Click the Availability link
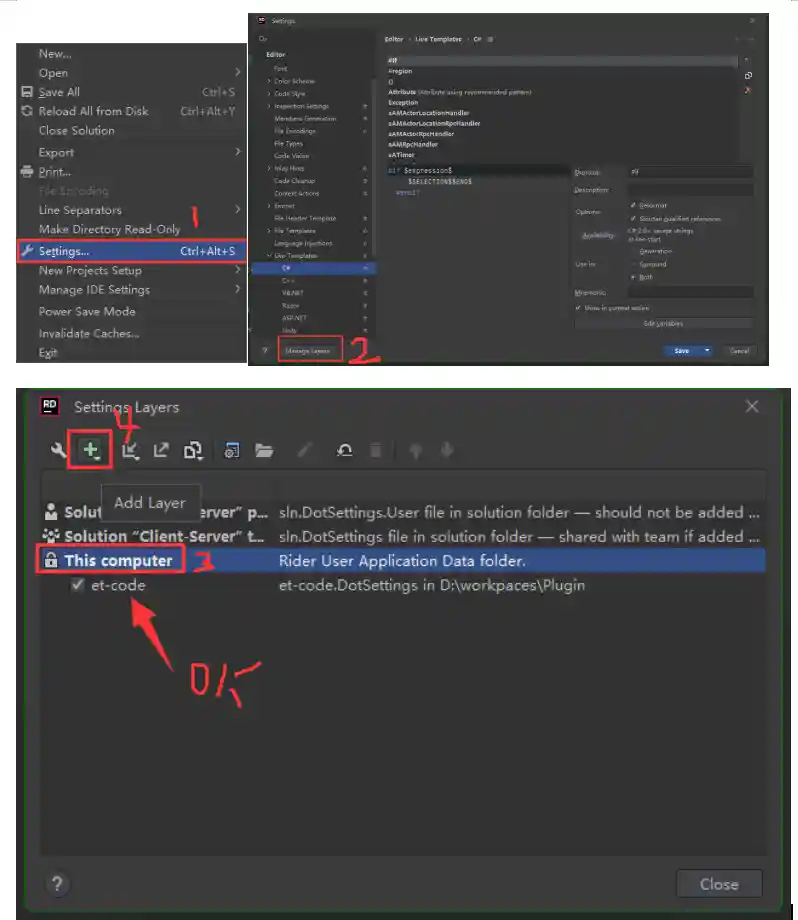 click(x=598, y=235)
